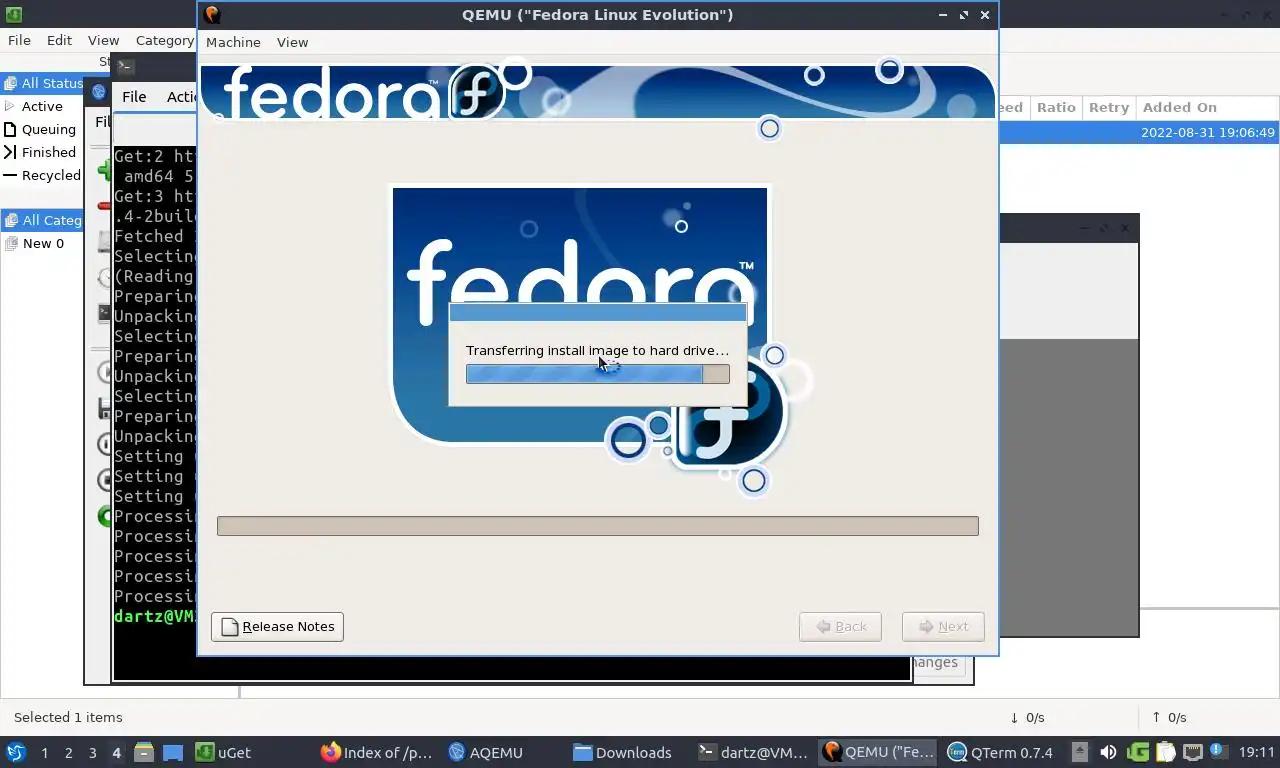Open the system start menu icon
1280x768 pixels.
15,752
